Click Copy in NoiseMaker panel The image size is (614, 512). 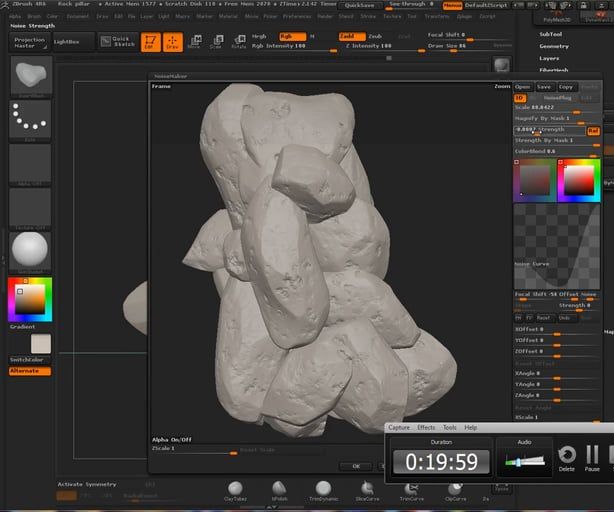pyautogui.click(x=565, y=87)
